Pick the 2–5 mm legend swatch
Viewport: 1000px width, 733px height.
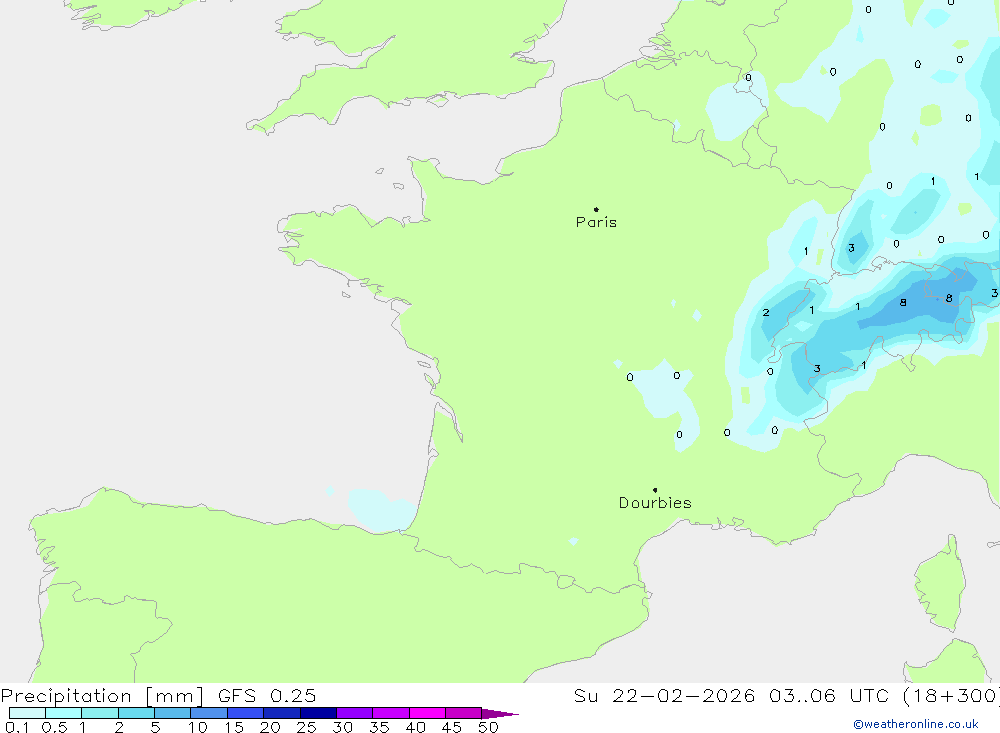point(136,713)
